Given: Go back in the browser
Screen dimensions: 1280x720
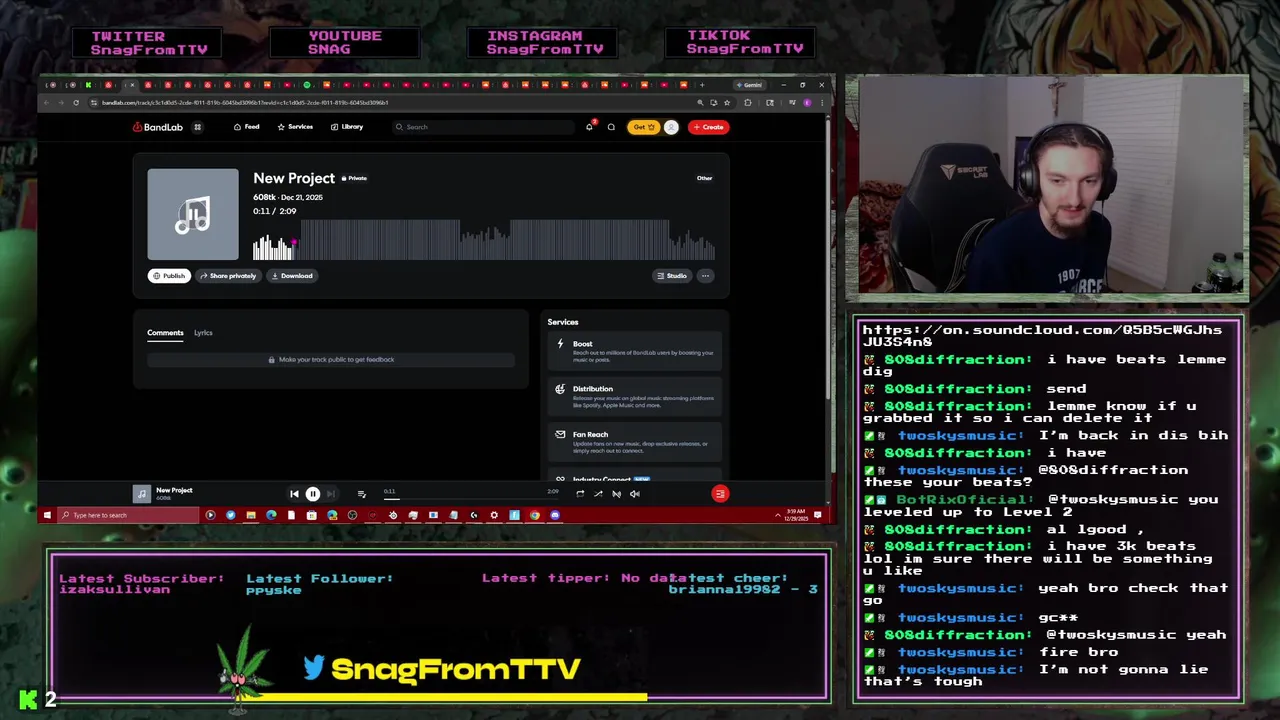Looking at the screenshot, I should [x=47, y=102].
